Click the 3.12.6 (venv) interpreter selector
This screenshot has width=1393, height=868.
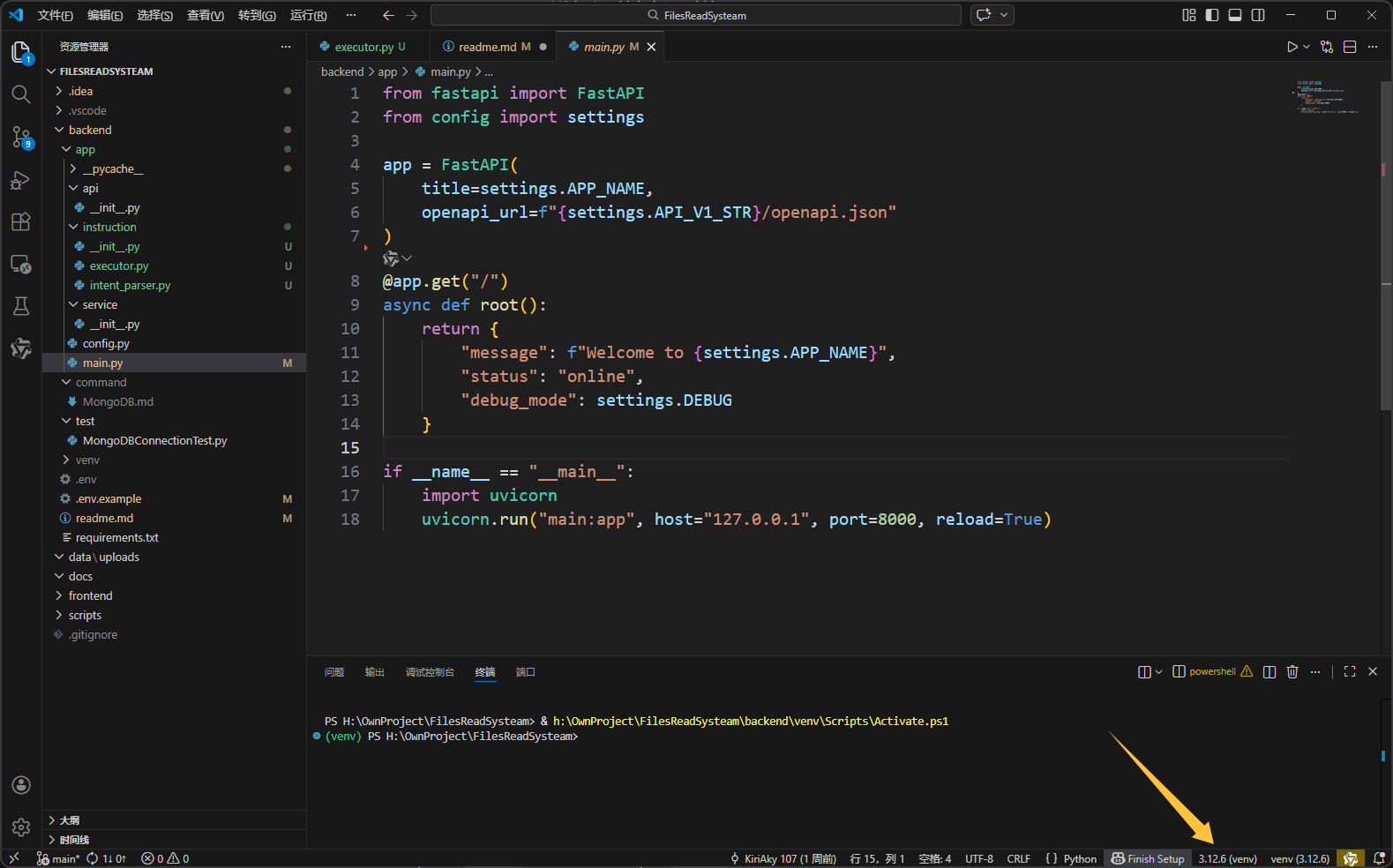pos(1227,858)
